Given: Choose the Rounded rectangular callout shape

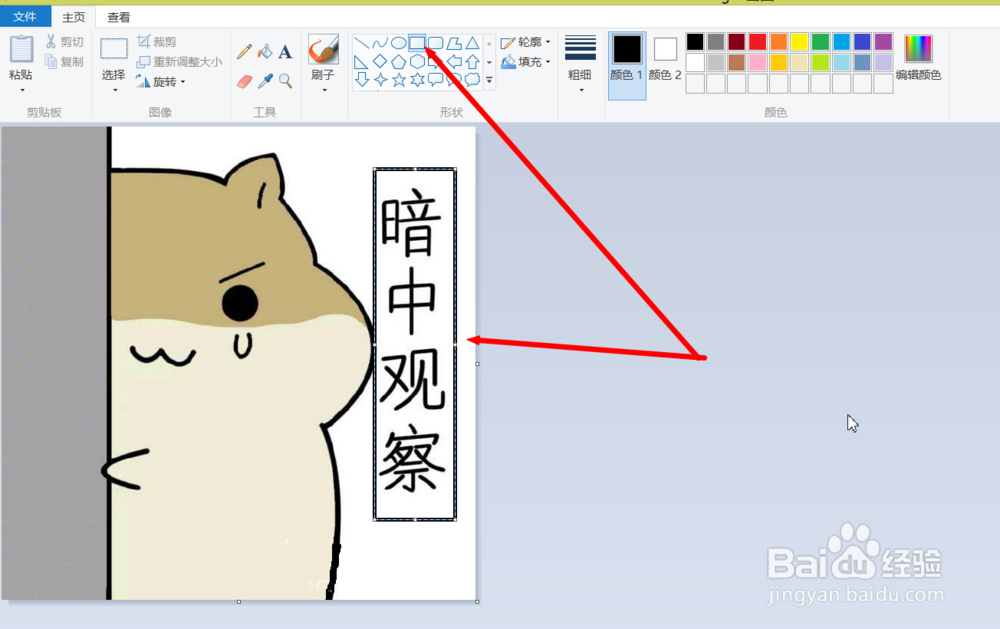Looking at the screenshot, I should [436, 80].
